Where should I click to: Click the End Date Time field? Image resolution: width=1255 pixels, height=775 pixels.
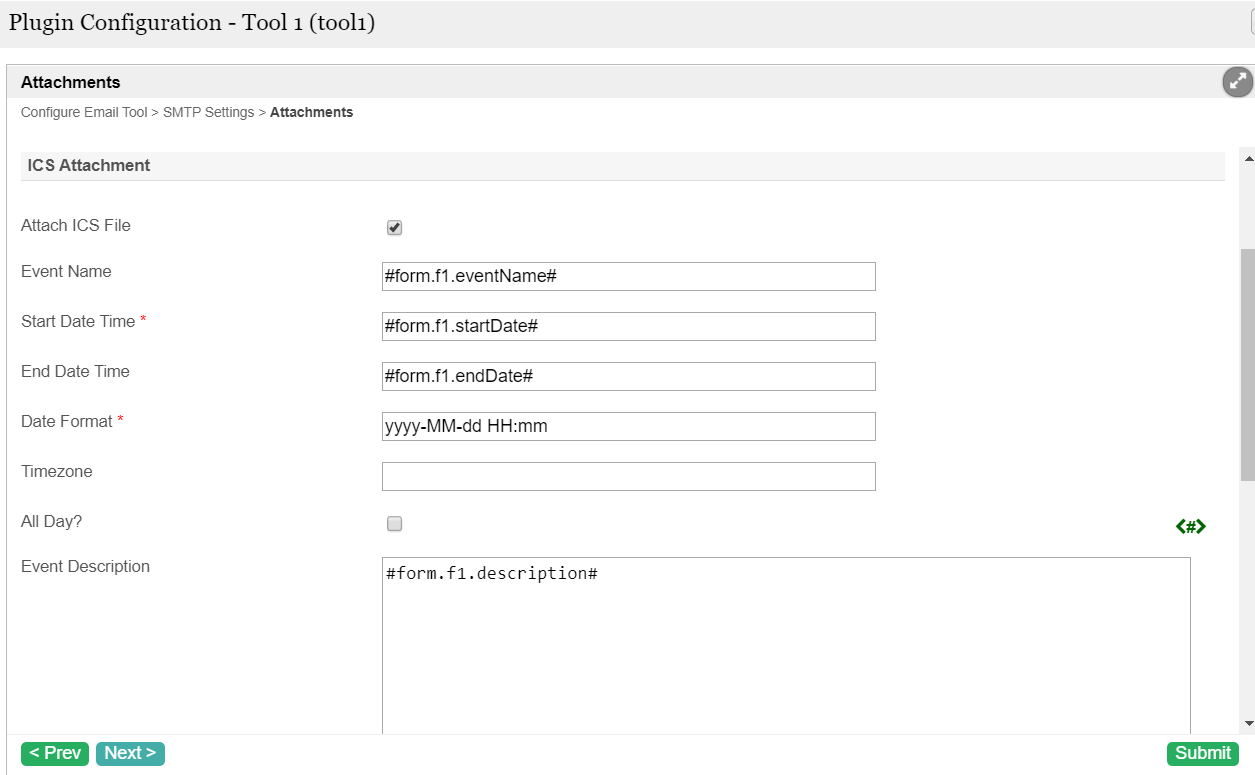coord(628,376)
